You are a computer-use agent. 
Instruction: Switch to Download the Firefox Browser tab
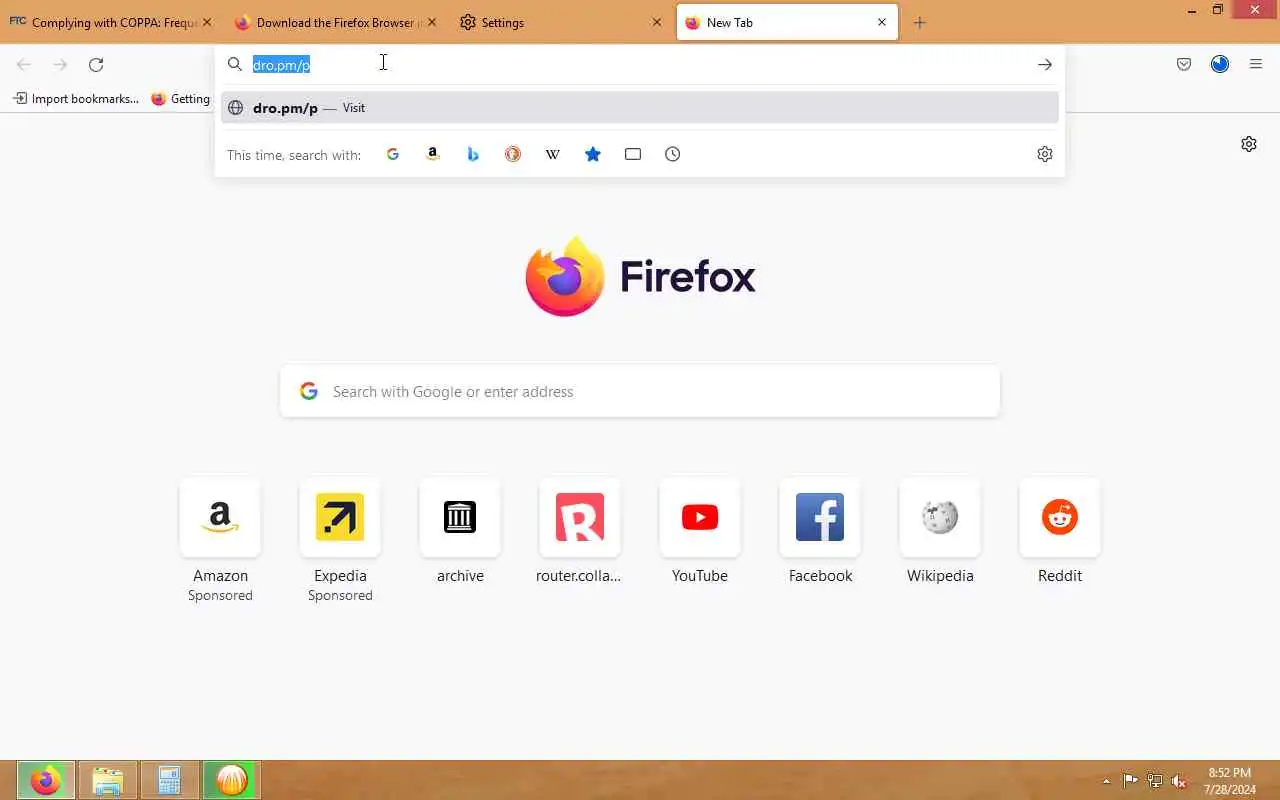(335, 22)
